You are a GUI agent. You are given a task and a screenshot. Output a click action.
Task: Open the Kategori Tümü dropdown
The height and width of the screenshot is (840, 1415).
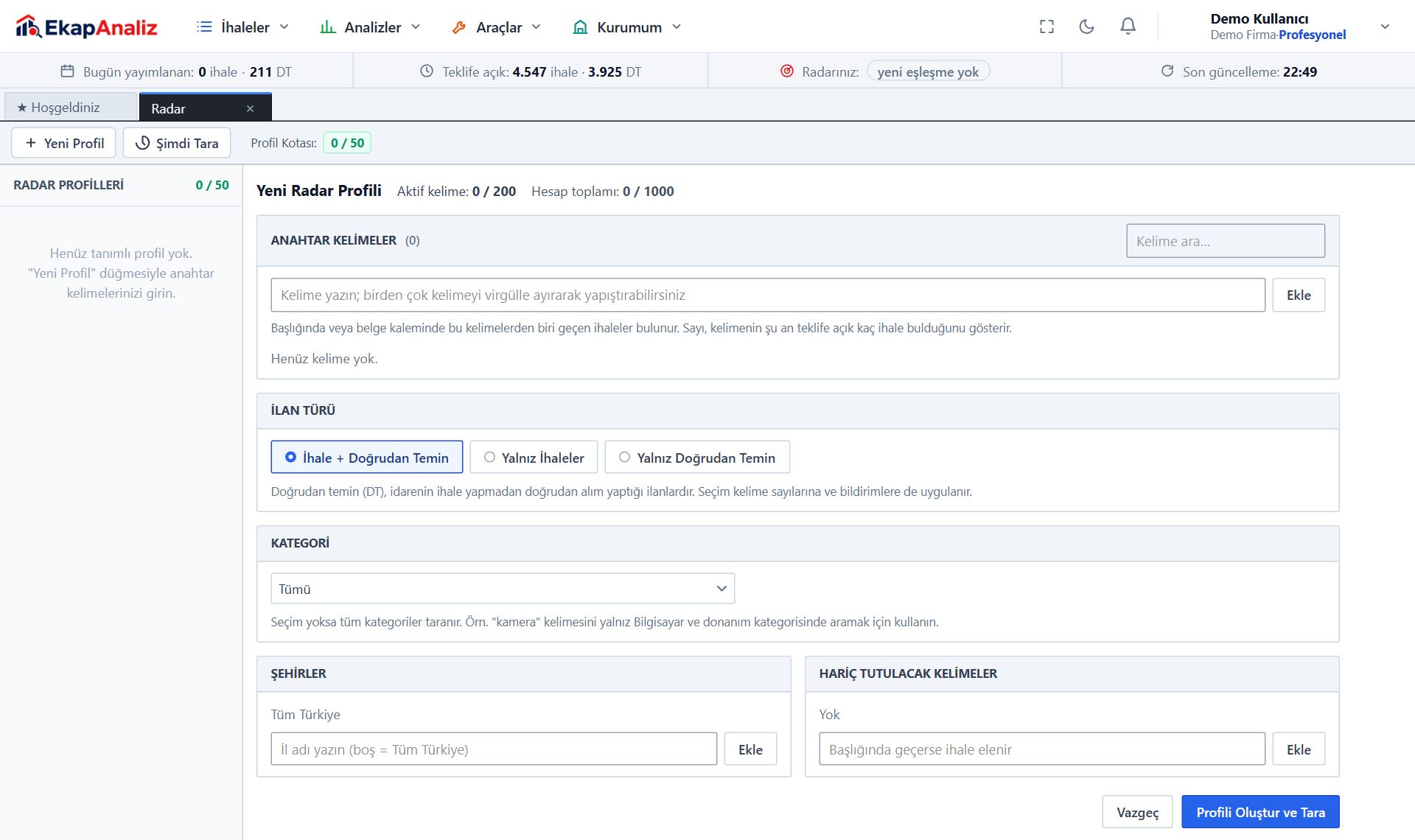[503, 589]
